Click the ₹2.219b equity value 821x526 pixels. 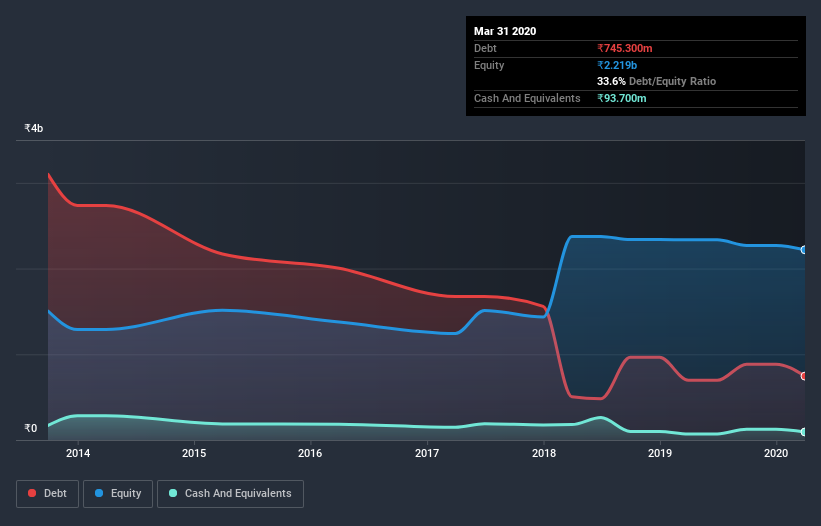[x=617, y=65]
